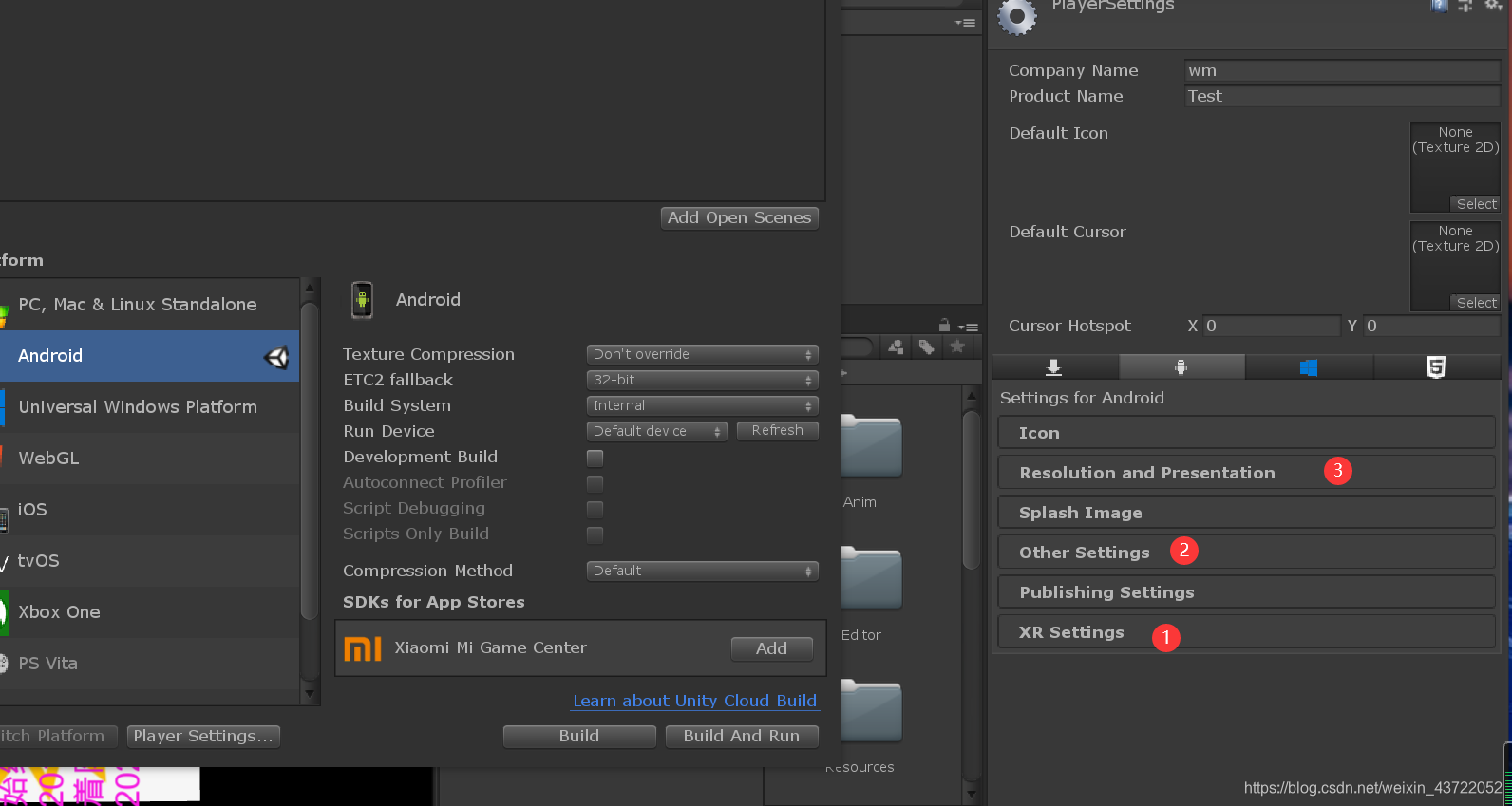Screen dimensions: 1512x806
Task: Expand Resolution and Presentation section
Action: (1246, 473)
